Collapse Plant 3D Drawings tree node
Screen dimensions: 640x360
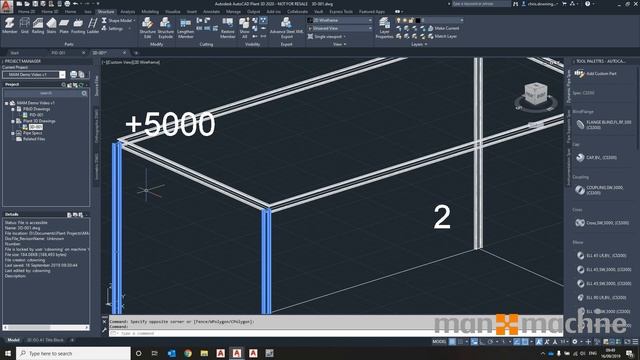[x=13, y=121]
